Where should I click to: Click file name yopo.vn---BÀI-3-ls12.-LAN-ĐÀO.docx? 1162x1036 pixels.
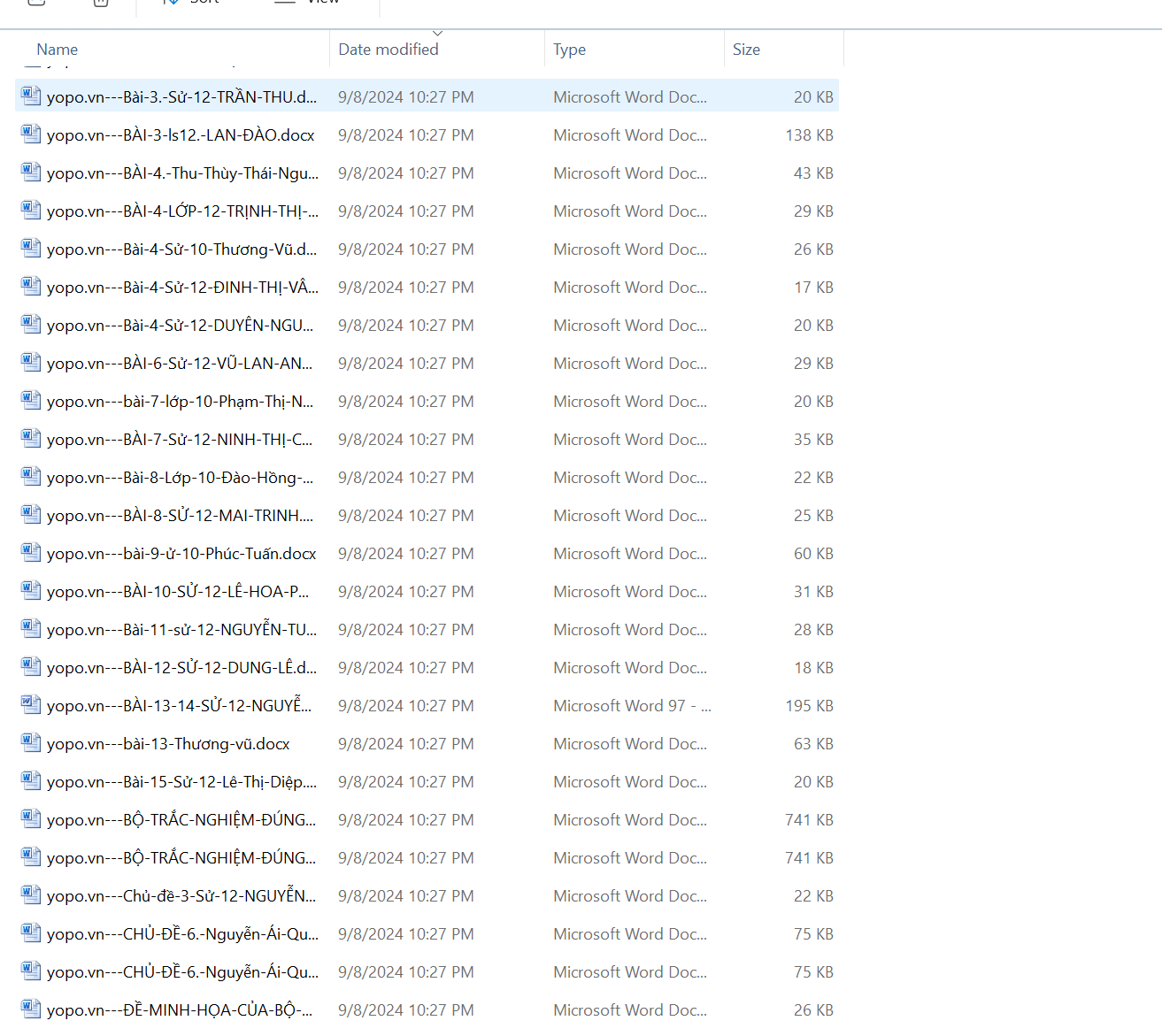point(181,135)
